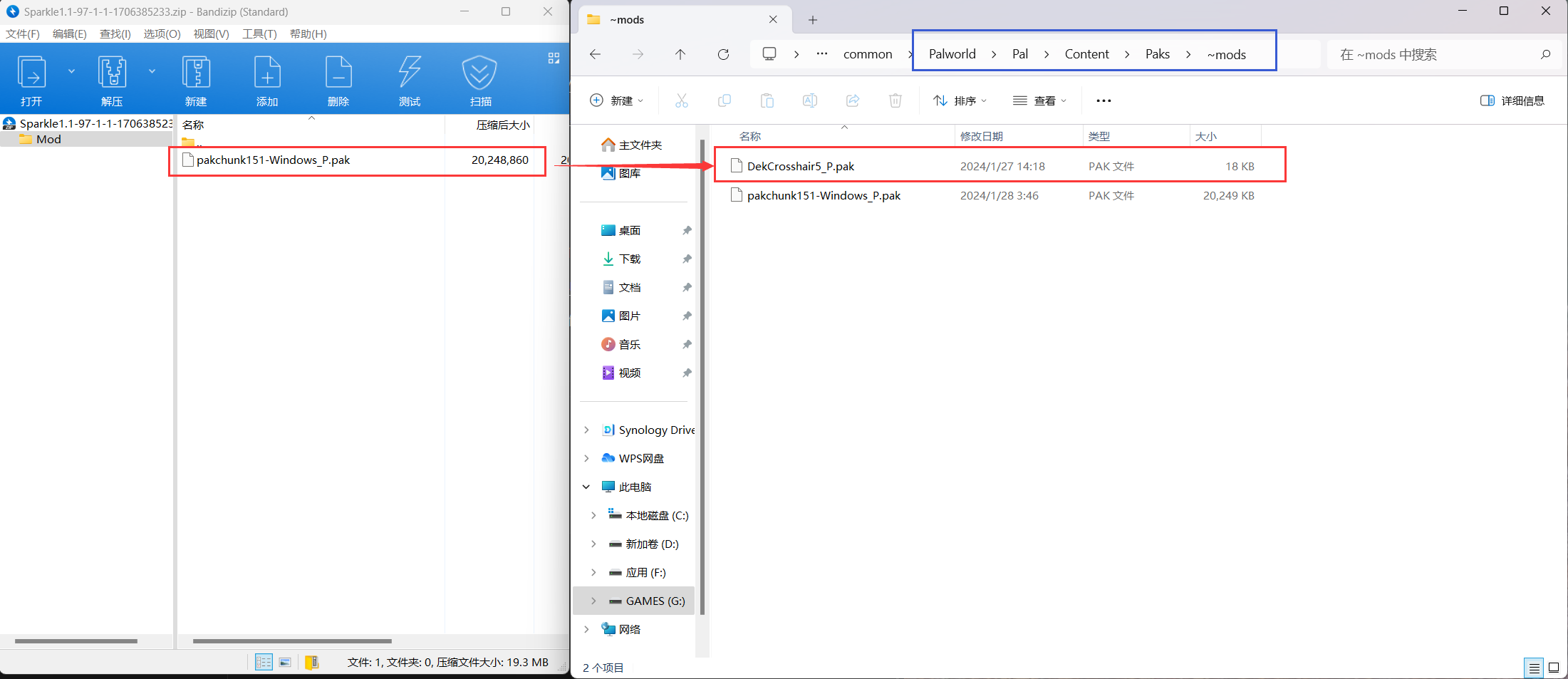Open a new Explorer tab with plus button

[813, 20]
